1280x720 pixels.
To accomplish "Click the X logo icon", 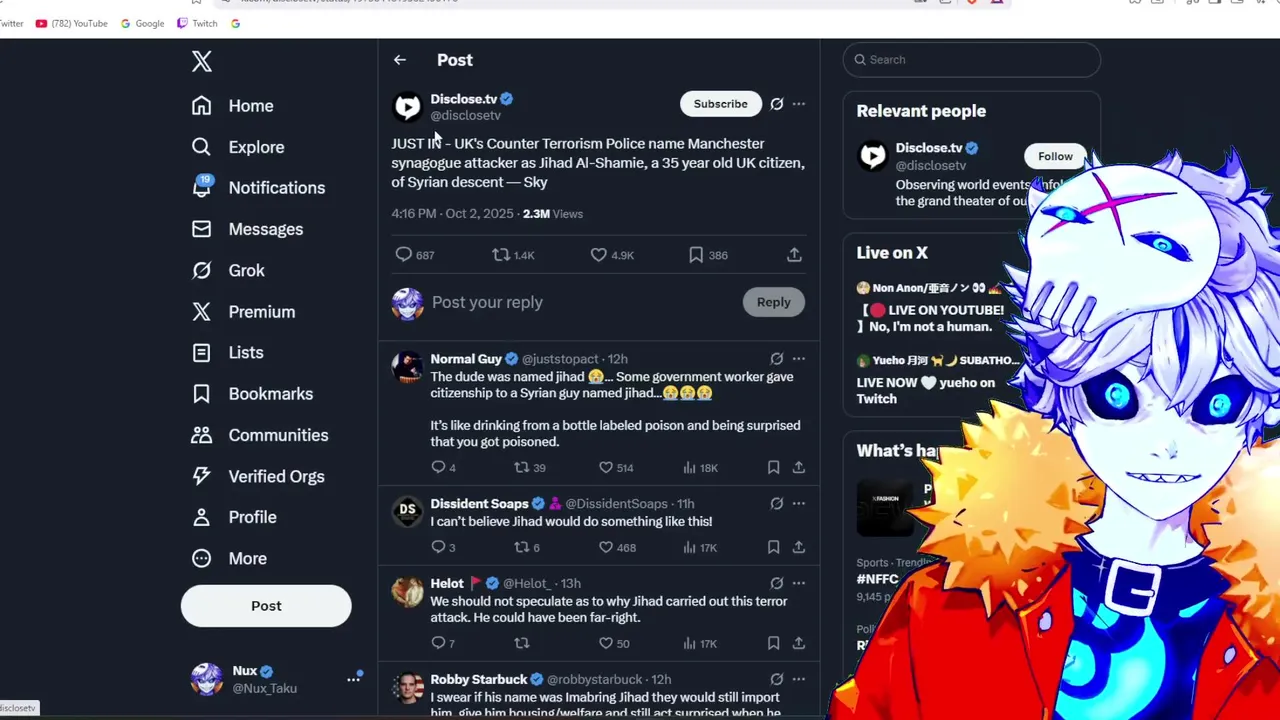I will coord(202,61).
